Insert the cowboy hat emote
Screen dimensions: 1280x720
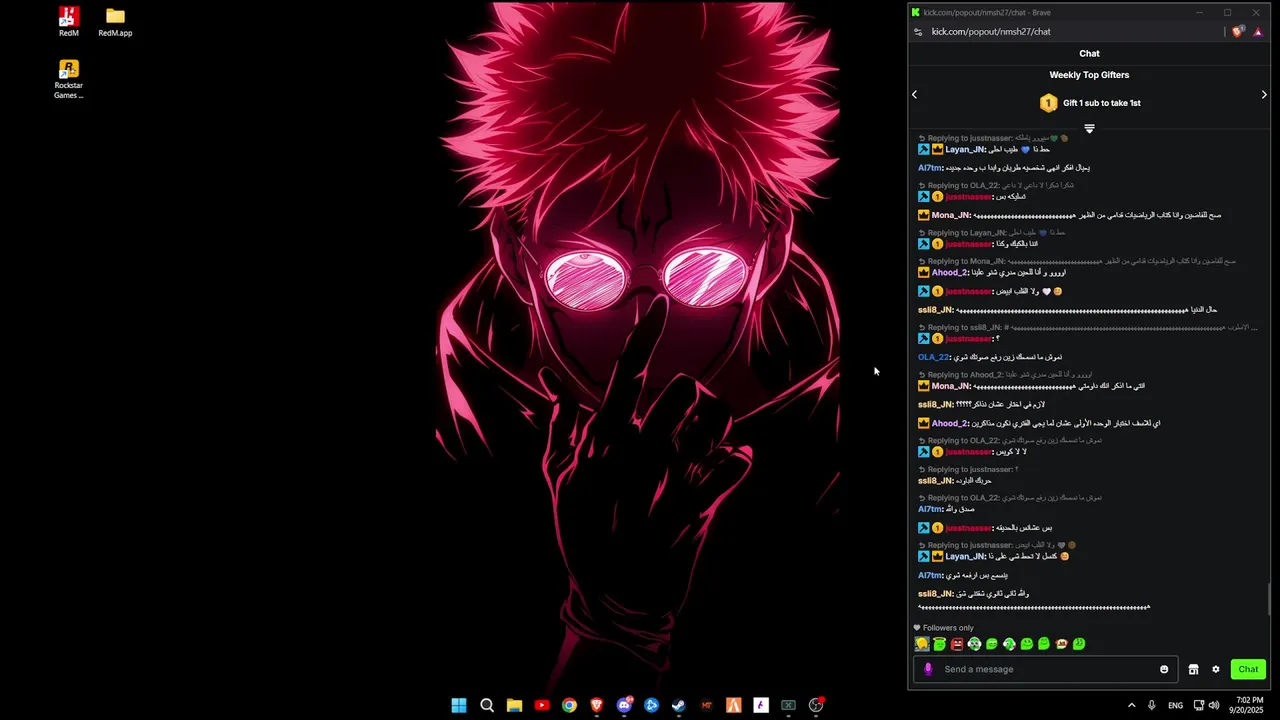tap(1062, 644)
